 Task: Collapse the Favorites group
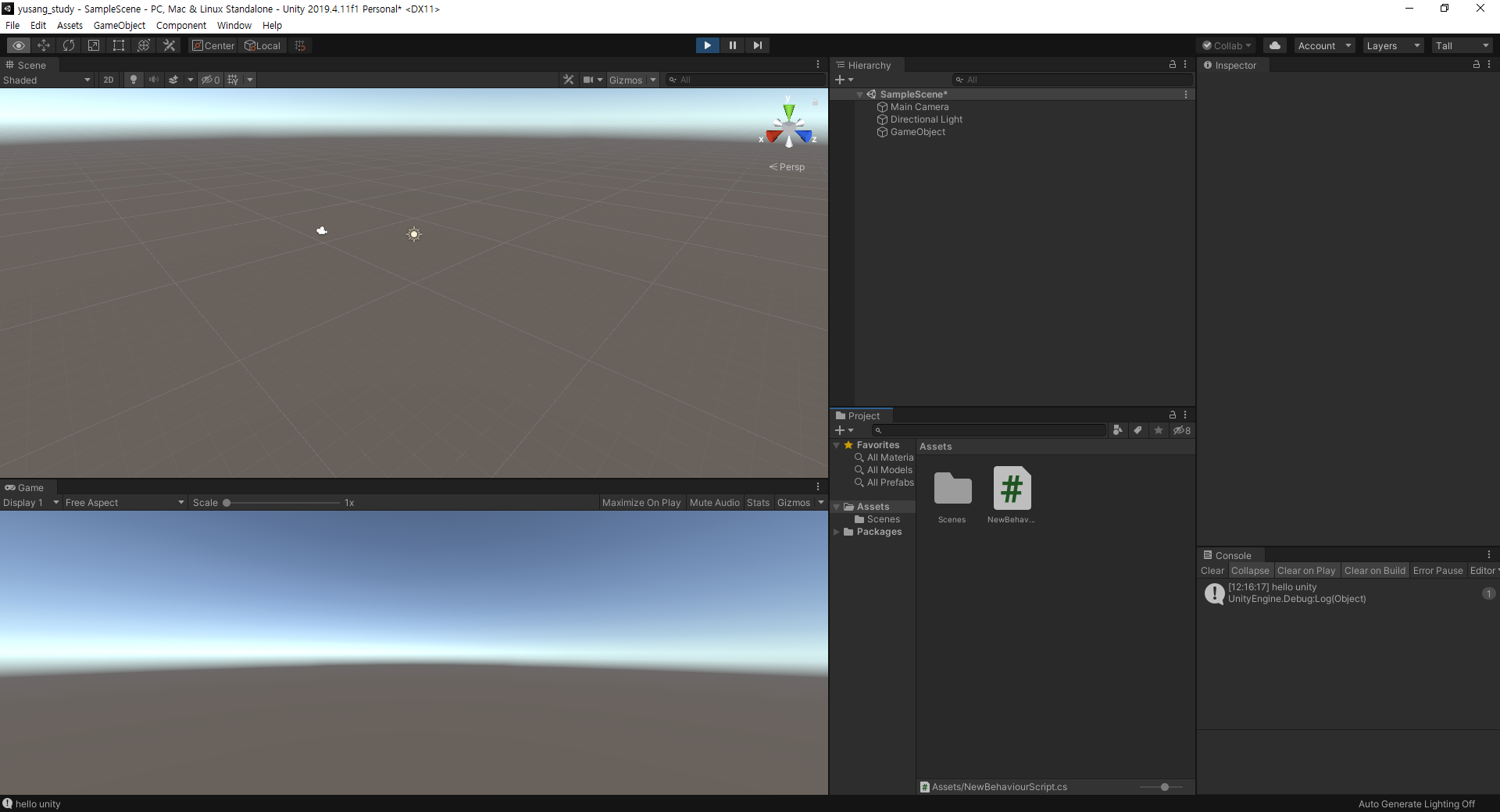pos(837,445)
